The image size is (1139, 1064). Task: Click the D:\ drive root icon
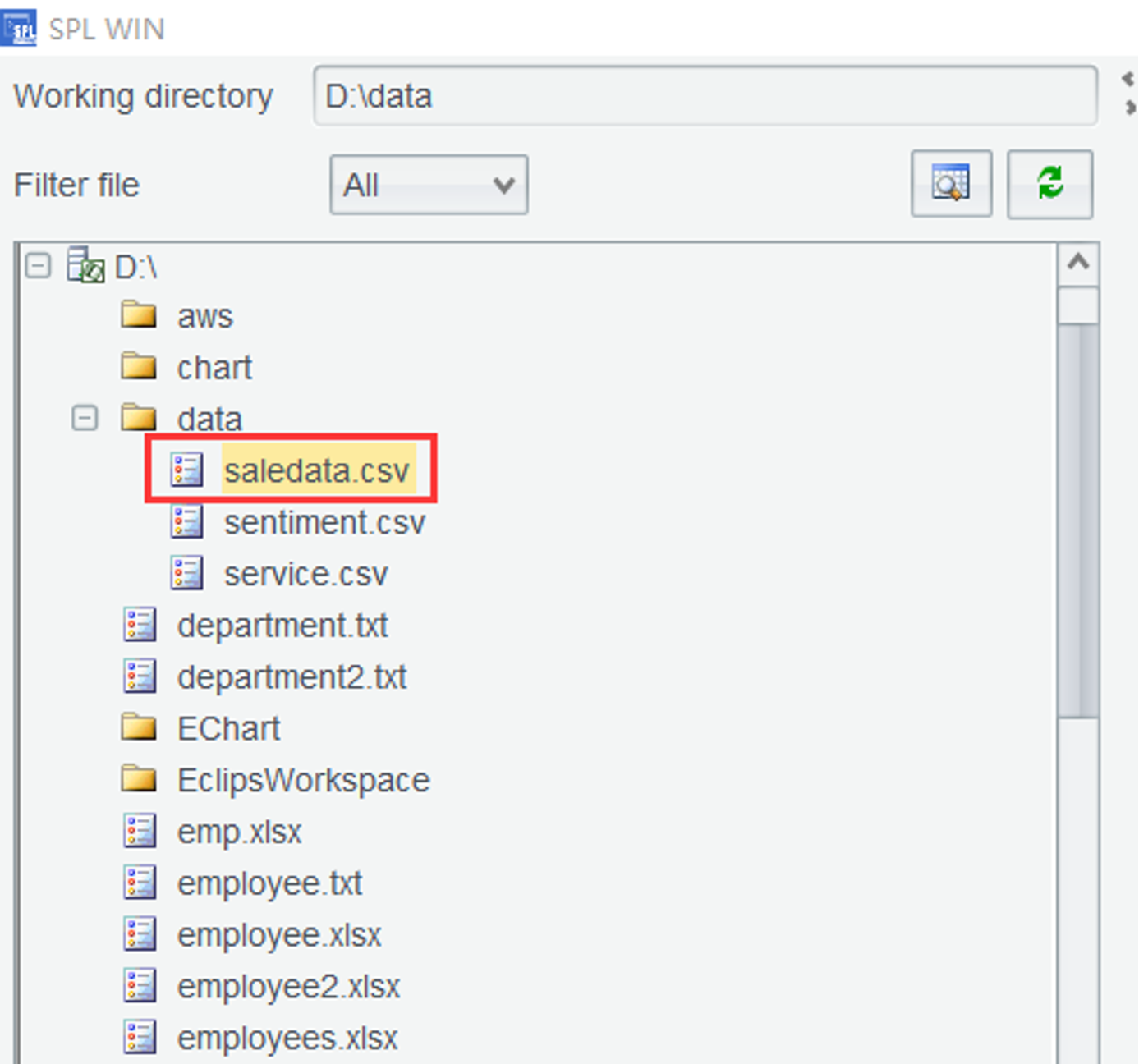pyautogui.click(x=85, y=266)
